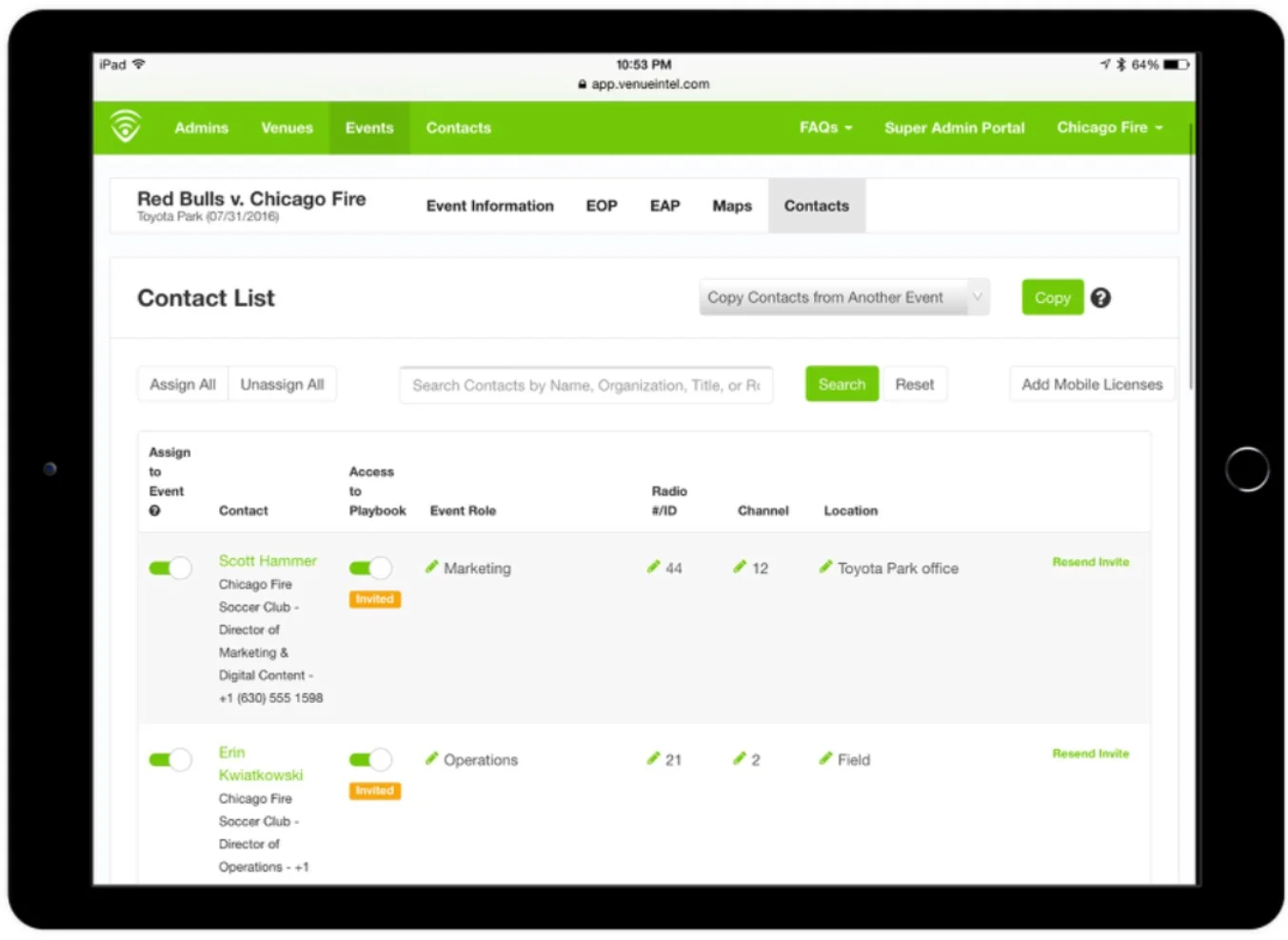The width and height of the screenshot is (1288, 940).
Task: Click Add Mobile Licenses button
Action: tap(1092, 384)
